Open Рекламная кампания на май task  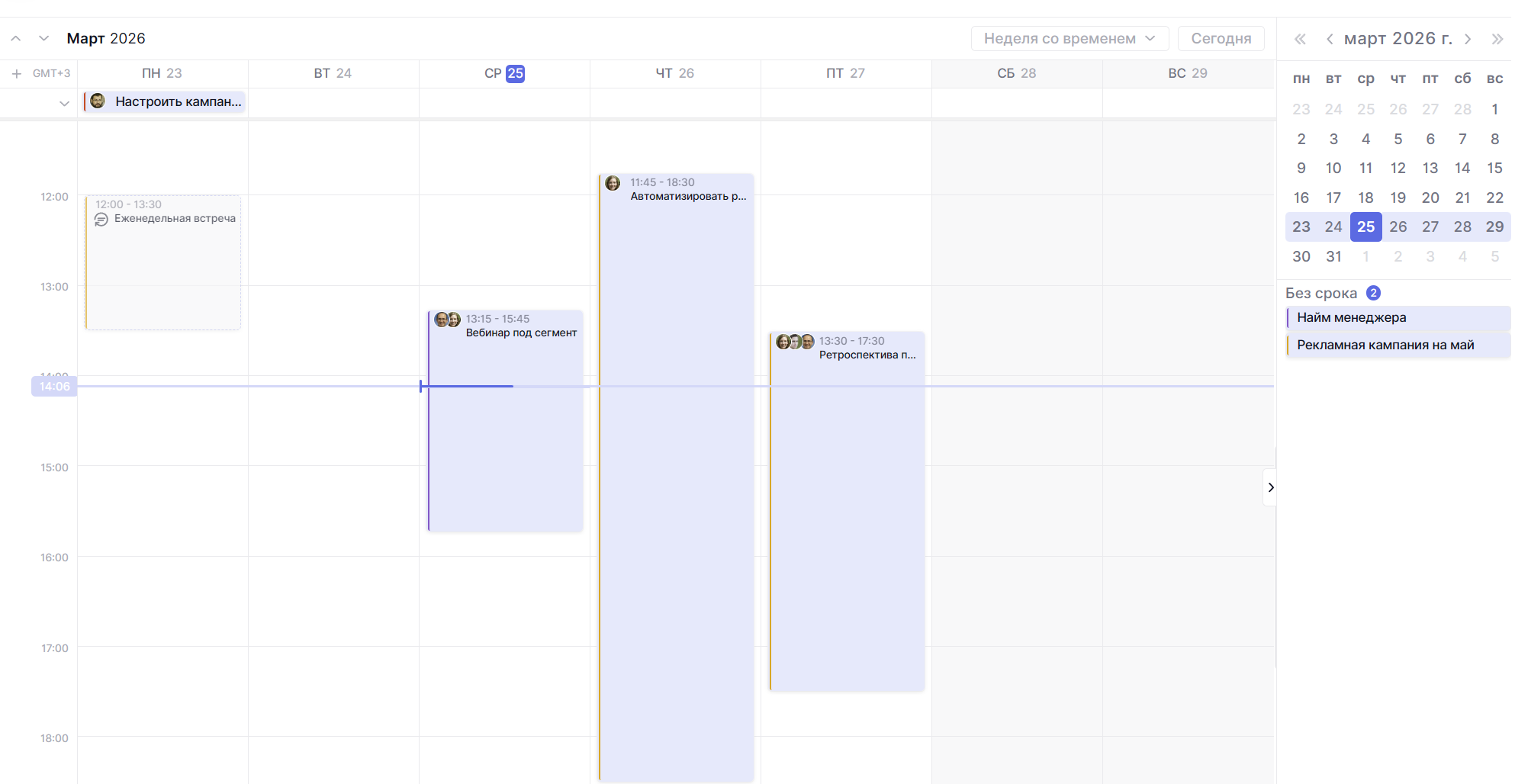[x=1397, y=345]
